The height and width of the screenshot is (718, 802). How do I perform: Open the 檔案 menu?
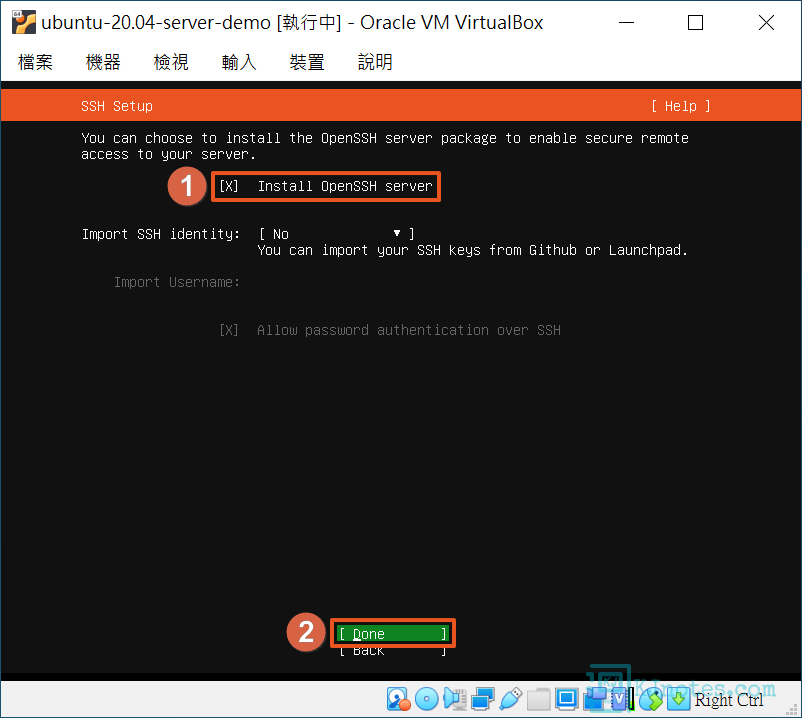click(x=35, y=62)
